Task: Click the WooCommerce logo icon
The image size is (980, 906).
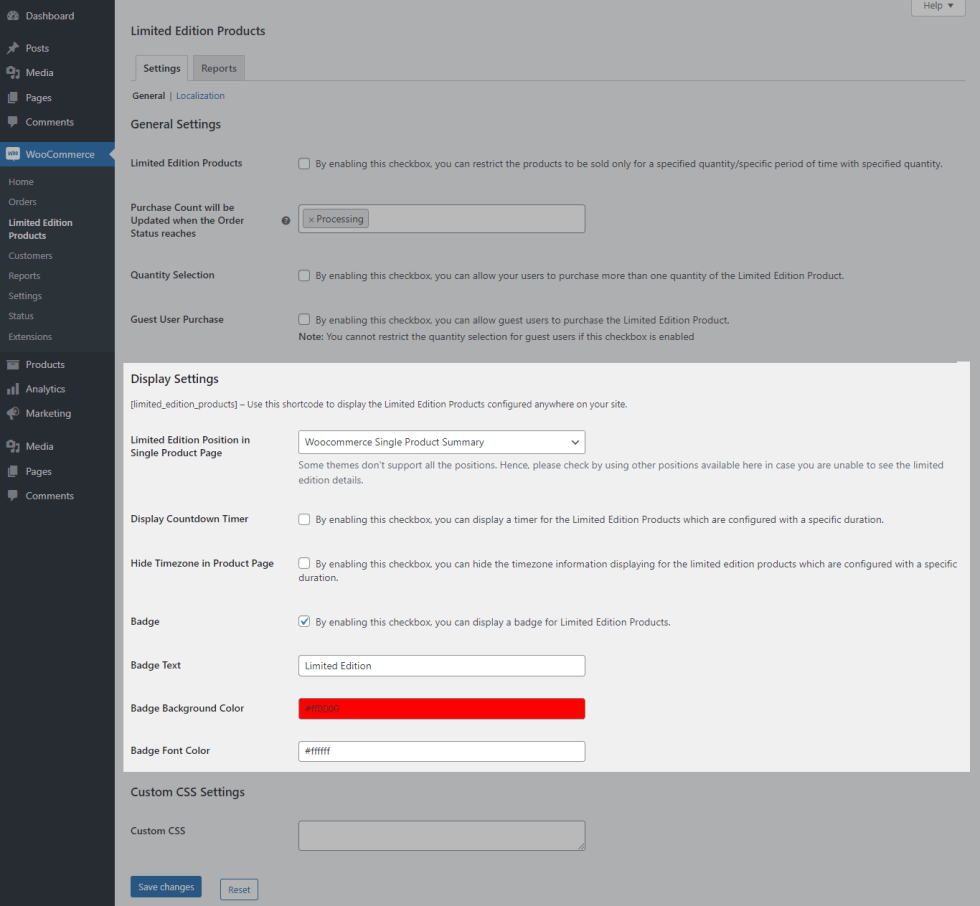Action: click(12, 154)
